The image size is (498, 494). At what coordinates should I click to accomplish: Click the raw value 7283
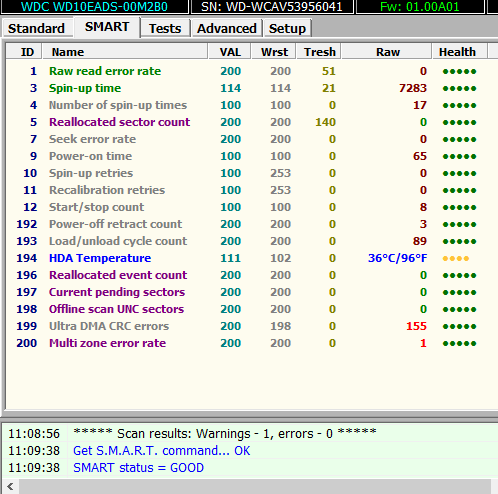pyautogui.click(x=413, y=88)
